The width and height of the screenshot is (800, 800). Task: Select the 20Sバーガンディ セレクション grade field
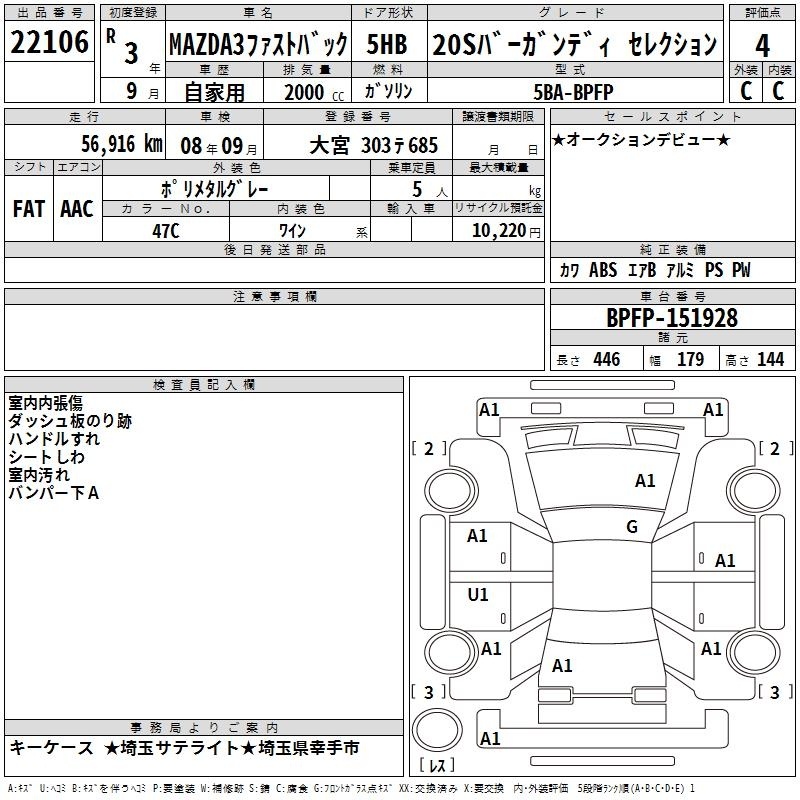[574, 45]
